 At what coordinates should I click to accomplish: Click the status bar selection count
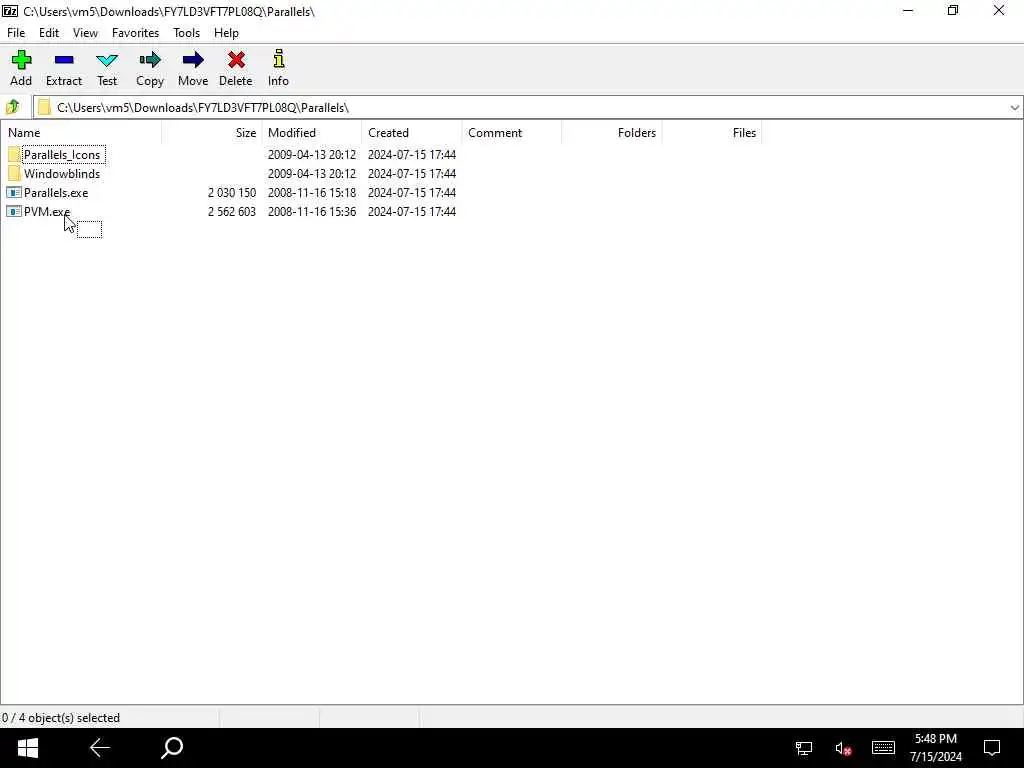(61, 718)
